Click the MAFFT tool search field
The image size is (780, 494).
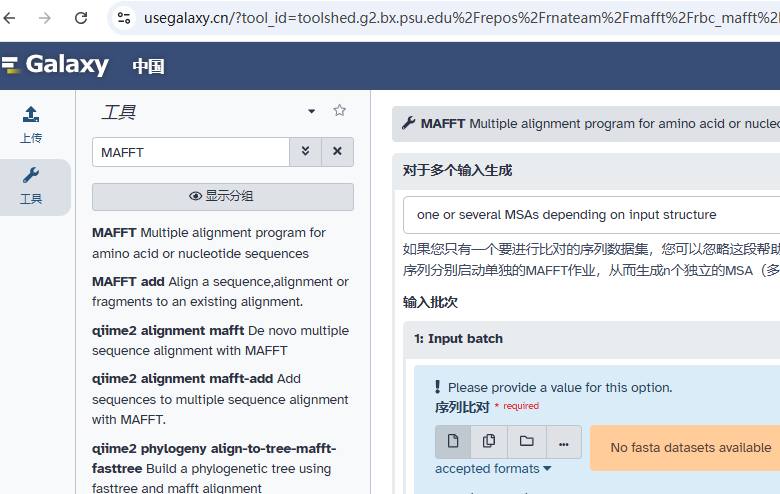(x=191, y=152)
